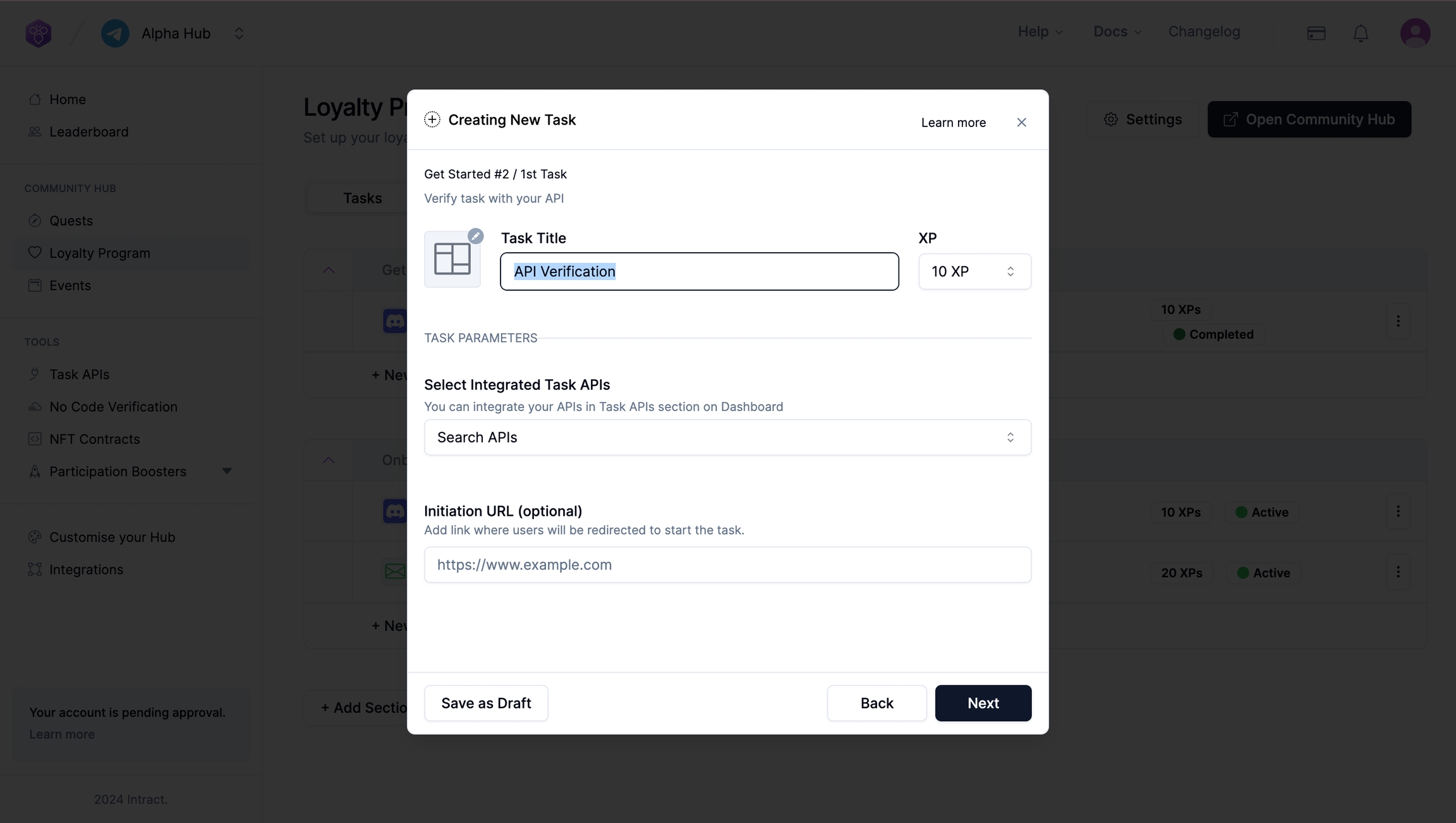
Task: Click Save as Draft button
Action: (x=486, y=703)
